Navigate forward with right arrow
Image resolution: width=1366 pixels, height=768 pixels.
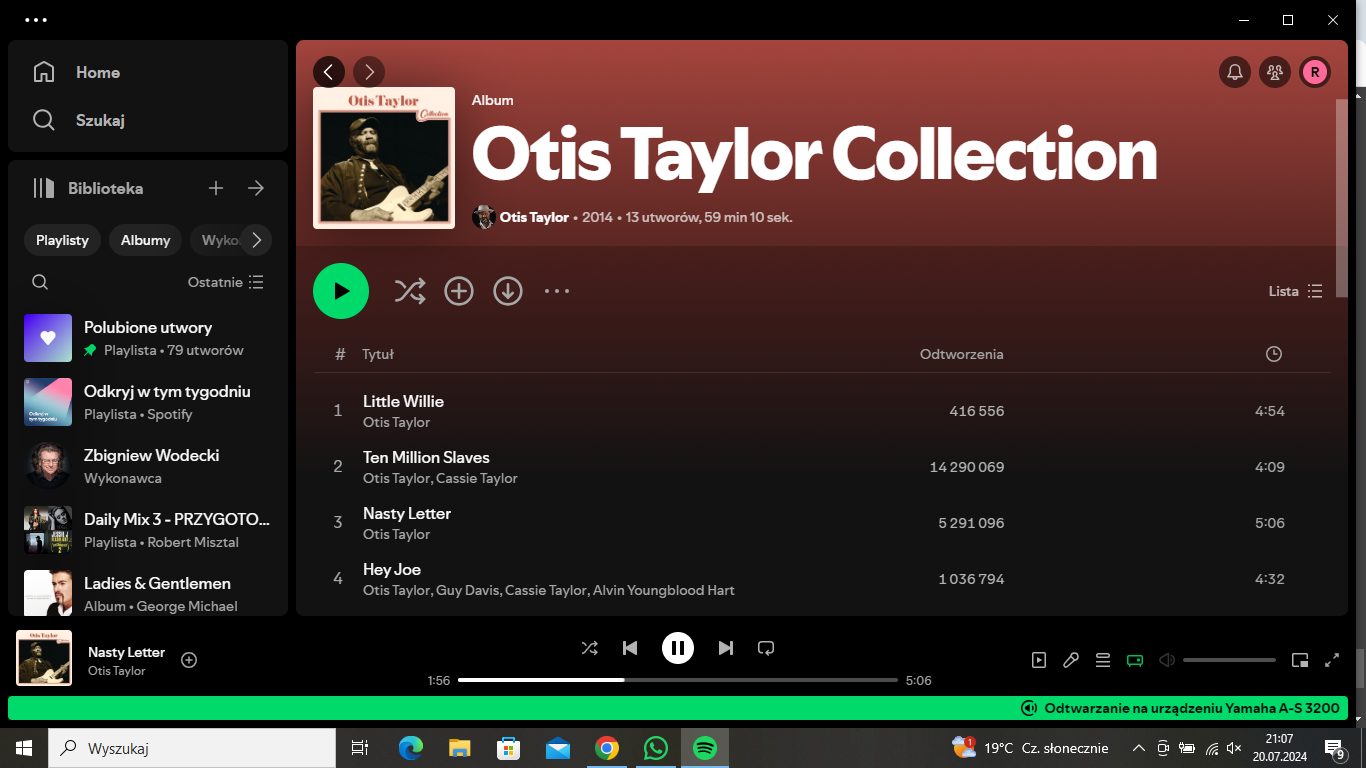point(369,72)
